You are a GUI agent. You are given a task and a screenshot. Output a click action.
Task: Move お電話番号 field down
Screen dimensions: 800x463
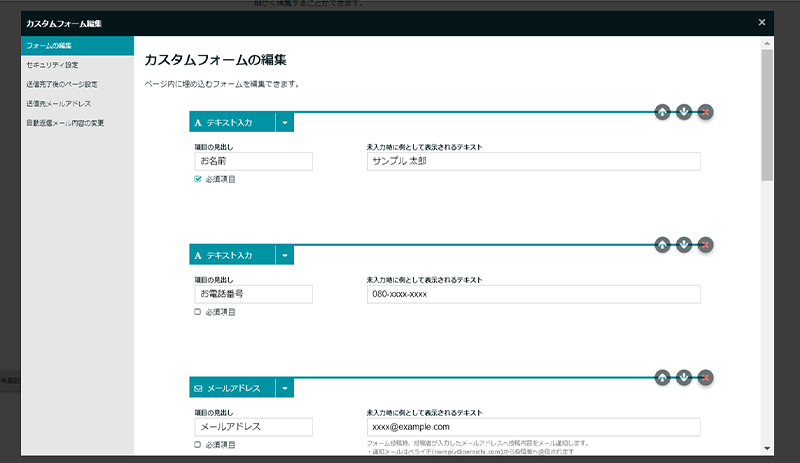point(684,244)
